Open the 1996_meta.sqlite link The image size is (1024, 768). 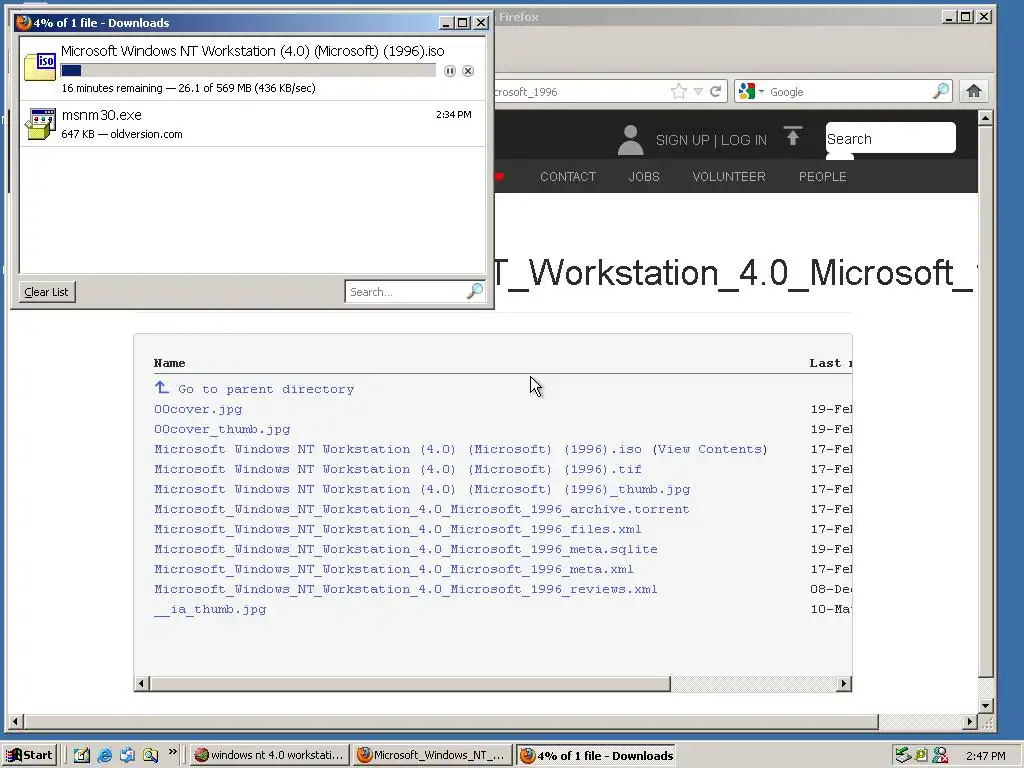(x=406, y=549)
